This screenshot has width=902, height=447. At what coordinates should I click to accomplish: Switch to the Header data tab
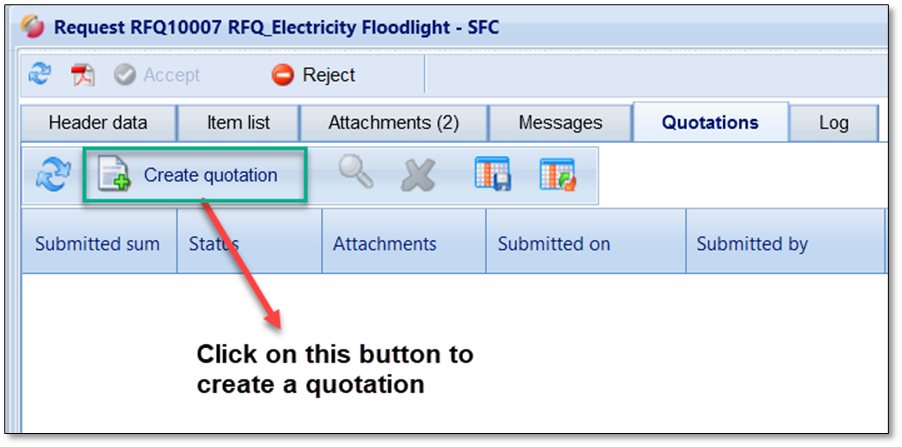(98, 123)
